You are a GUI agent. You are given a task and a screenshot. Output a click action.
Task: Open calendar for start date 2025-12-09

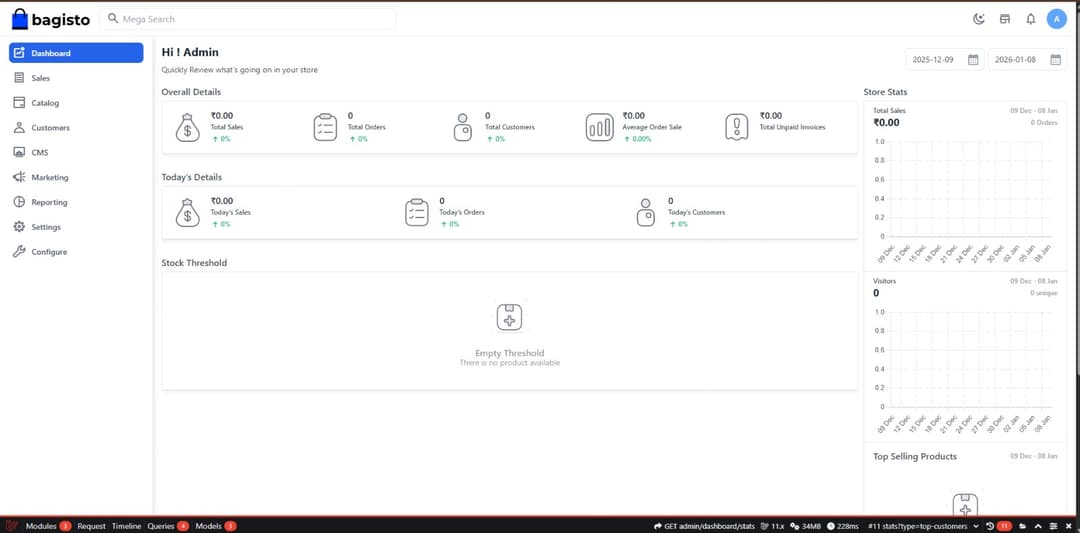(973, 60)
